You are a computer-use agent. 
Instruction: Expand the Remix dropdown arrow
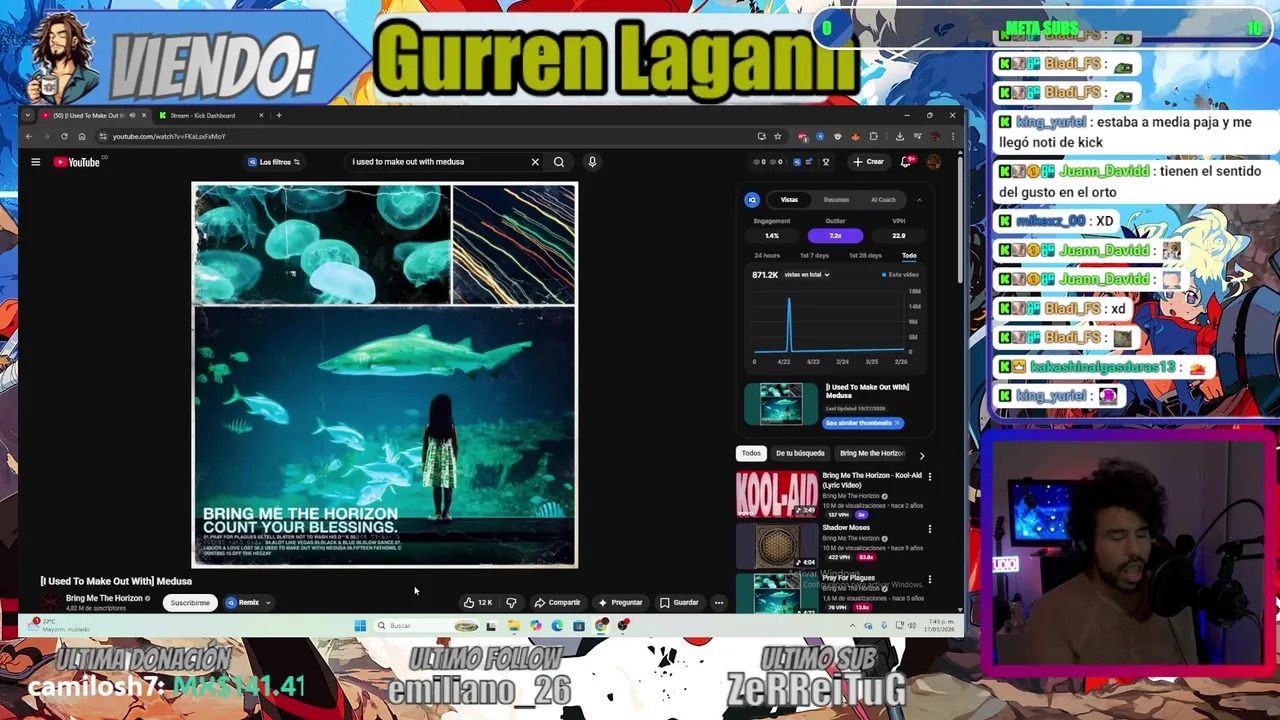(x=268, y=603)
